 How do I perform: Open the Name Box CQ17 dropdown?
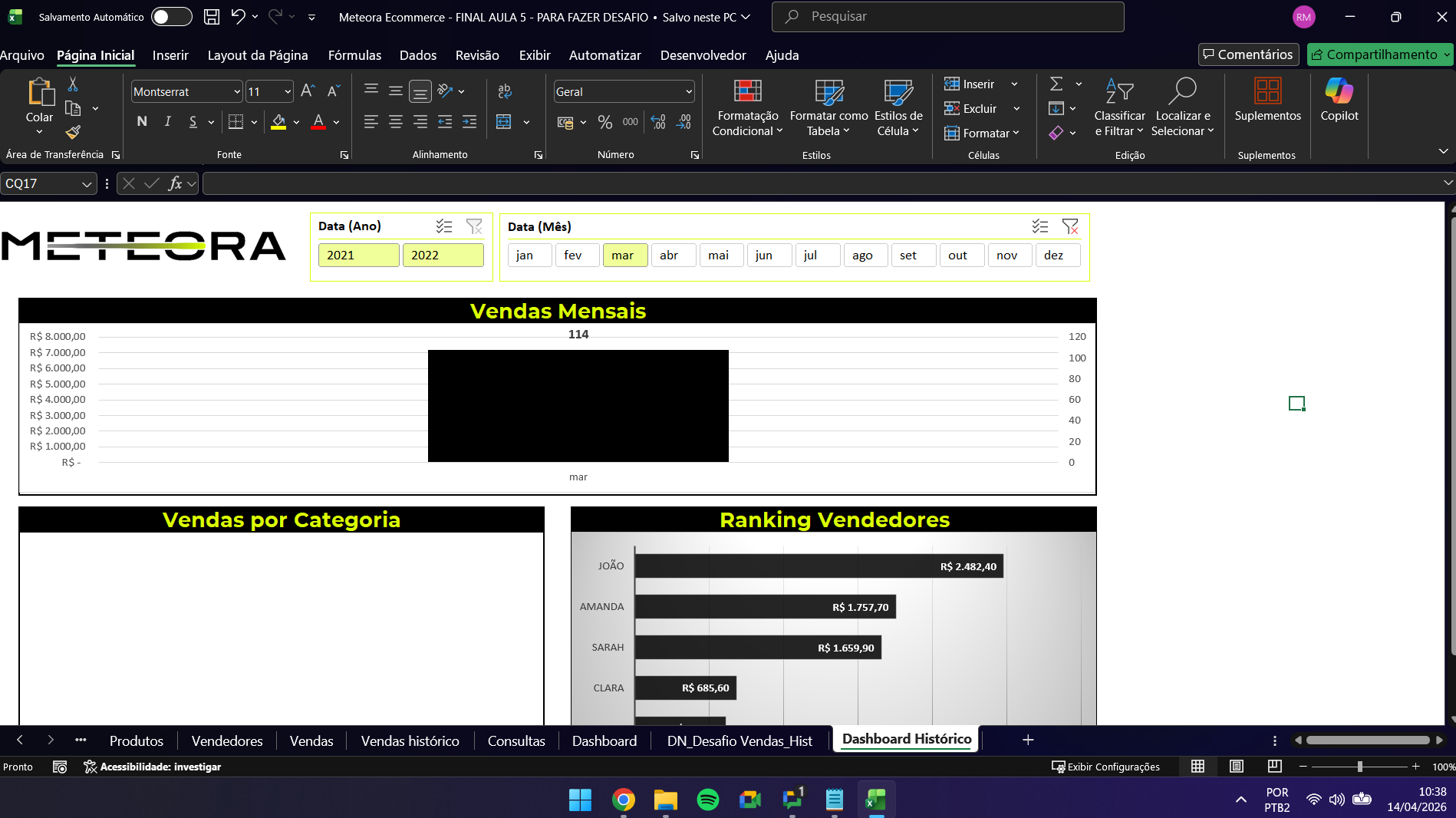click(87, 184)
